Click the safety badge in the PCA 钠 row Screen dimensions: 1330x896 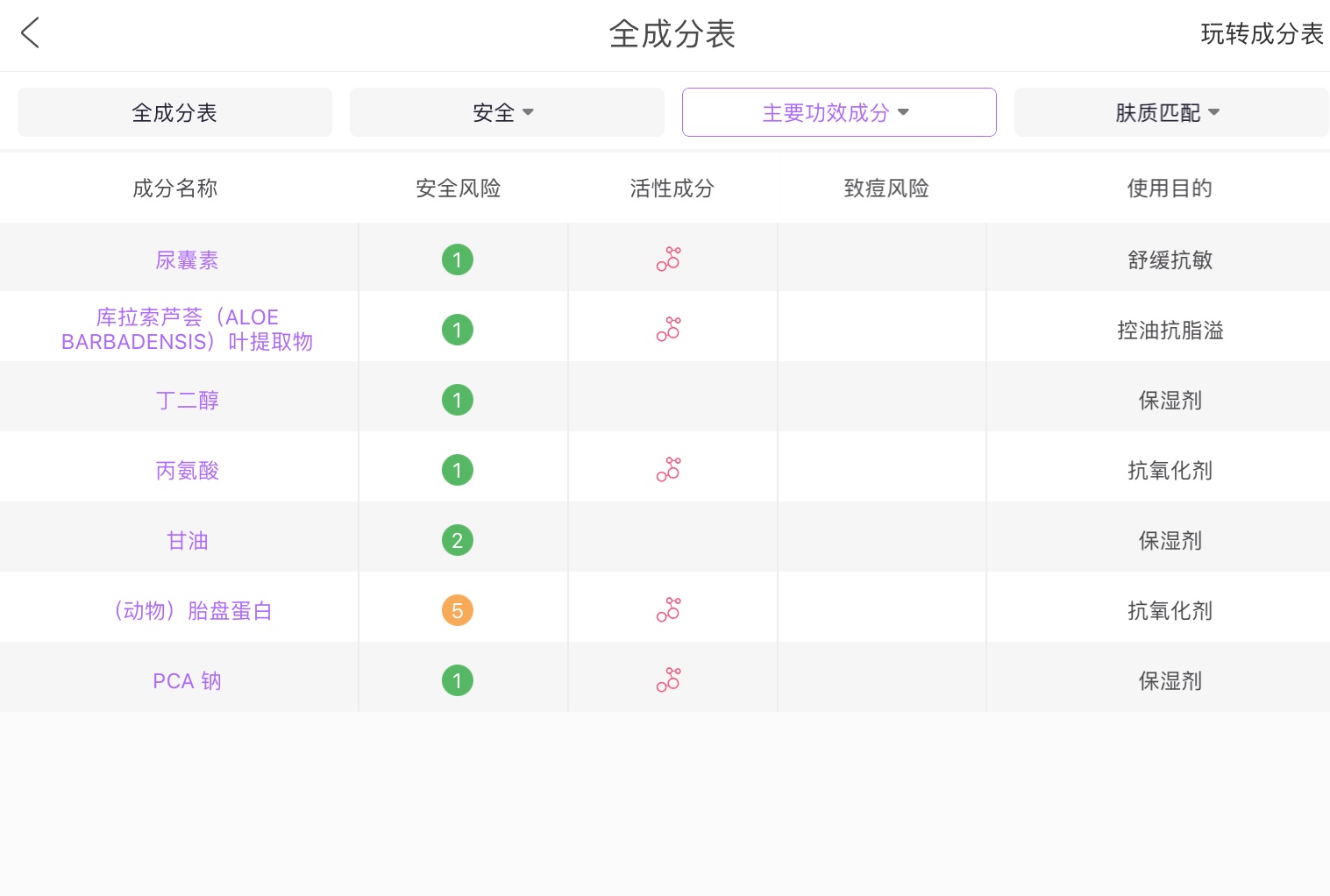click(457, 680)
